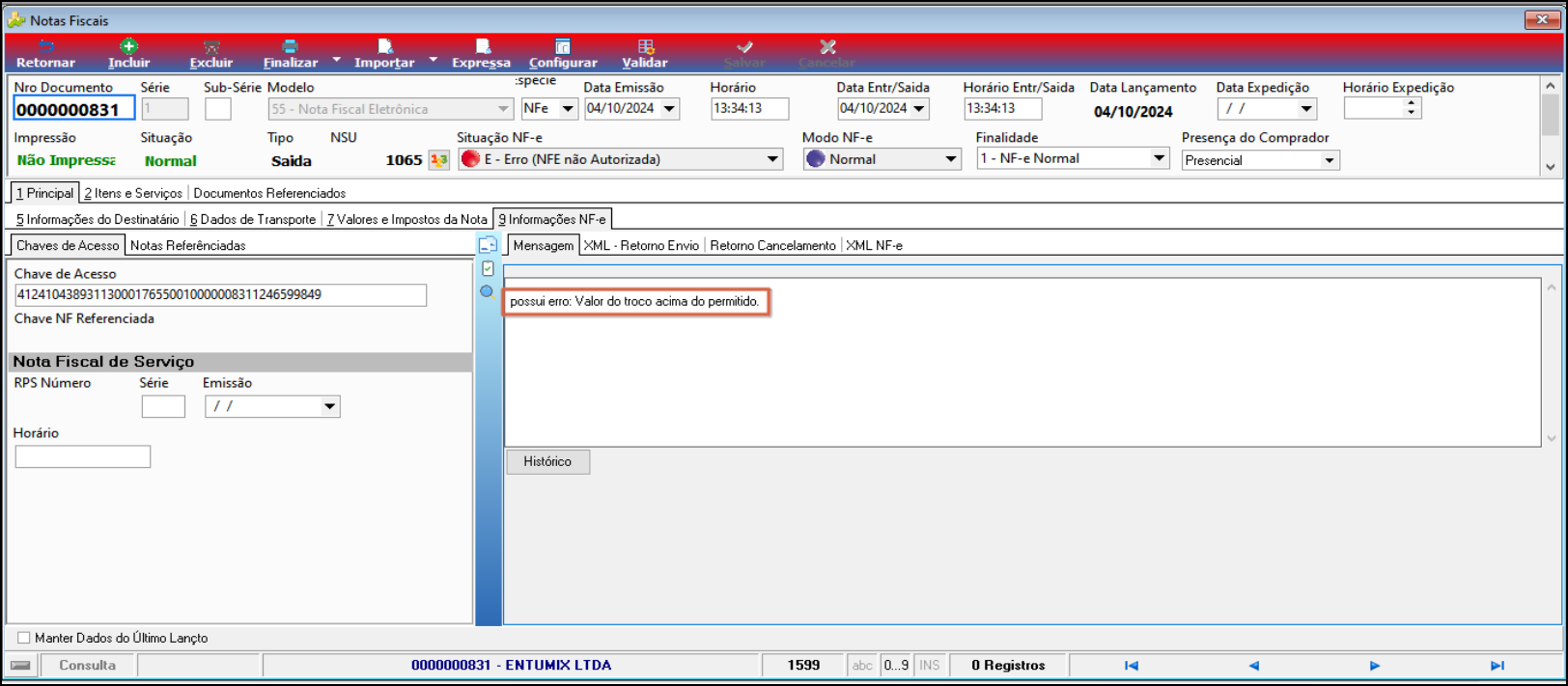
Task: Select the Chaves de Acesso tab
Action: pos(68,245)
